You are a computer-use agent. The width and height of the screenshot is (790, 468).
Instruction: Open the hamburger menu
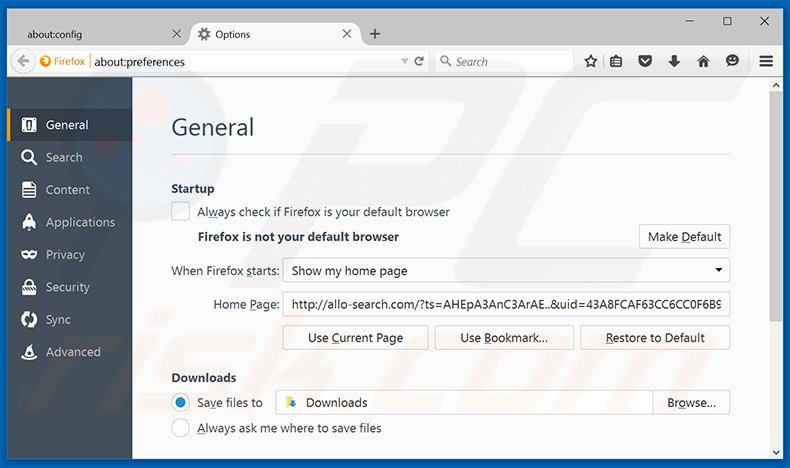766,61
